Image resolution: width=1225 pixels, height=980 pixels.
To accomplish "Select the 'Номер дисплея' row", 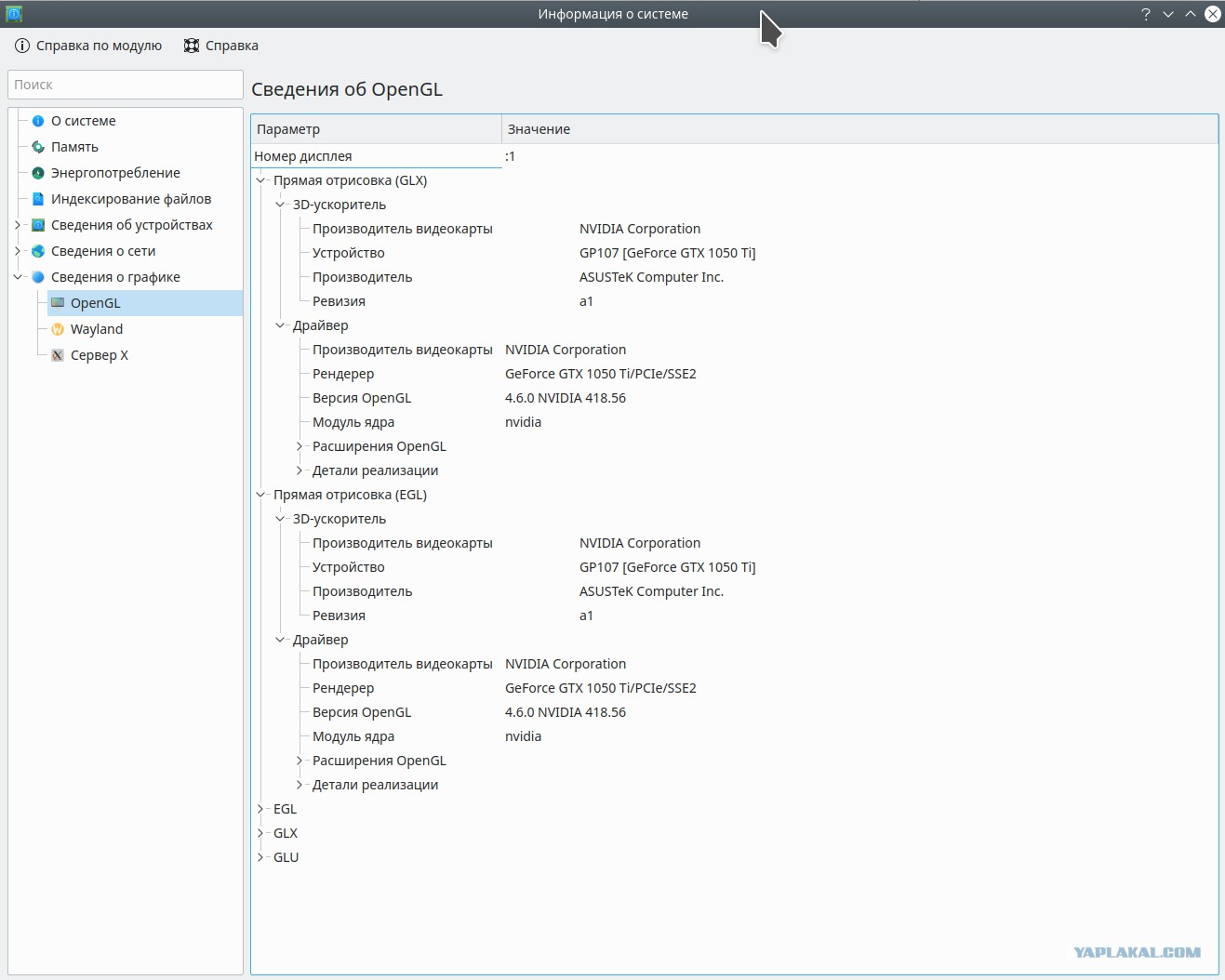I will 735,156.
